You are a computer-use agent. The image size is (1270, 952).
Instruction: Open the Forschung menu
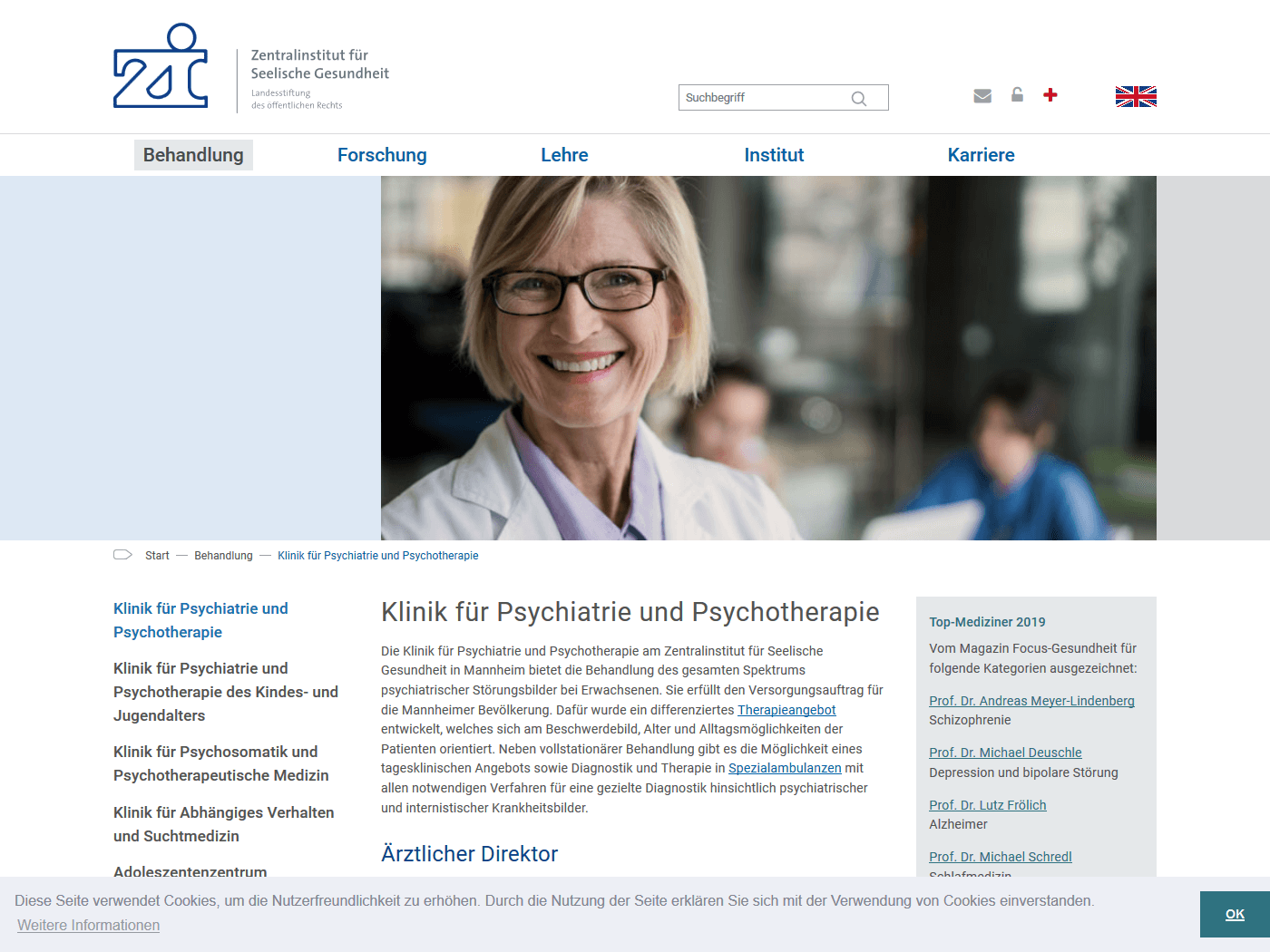click(382, 155)
